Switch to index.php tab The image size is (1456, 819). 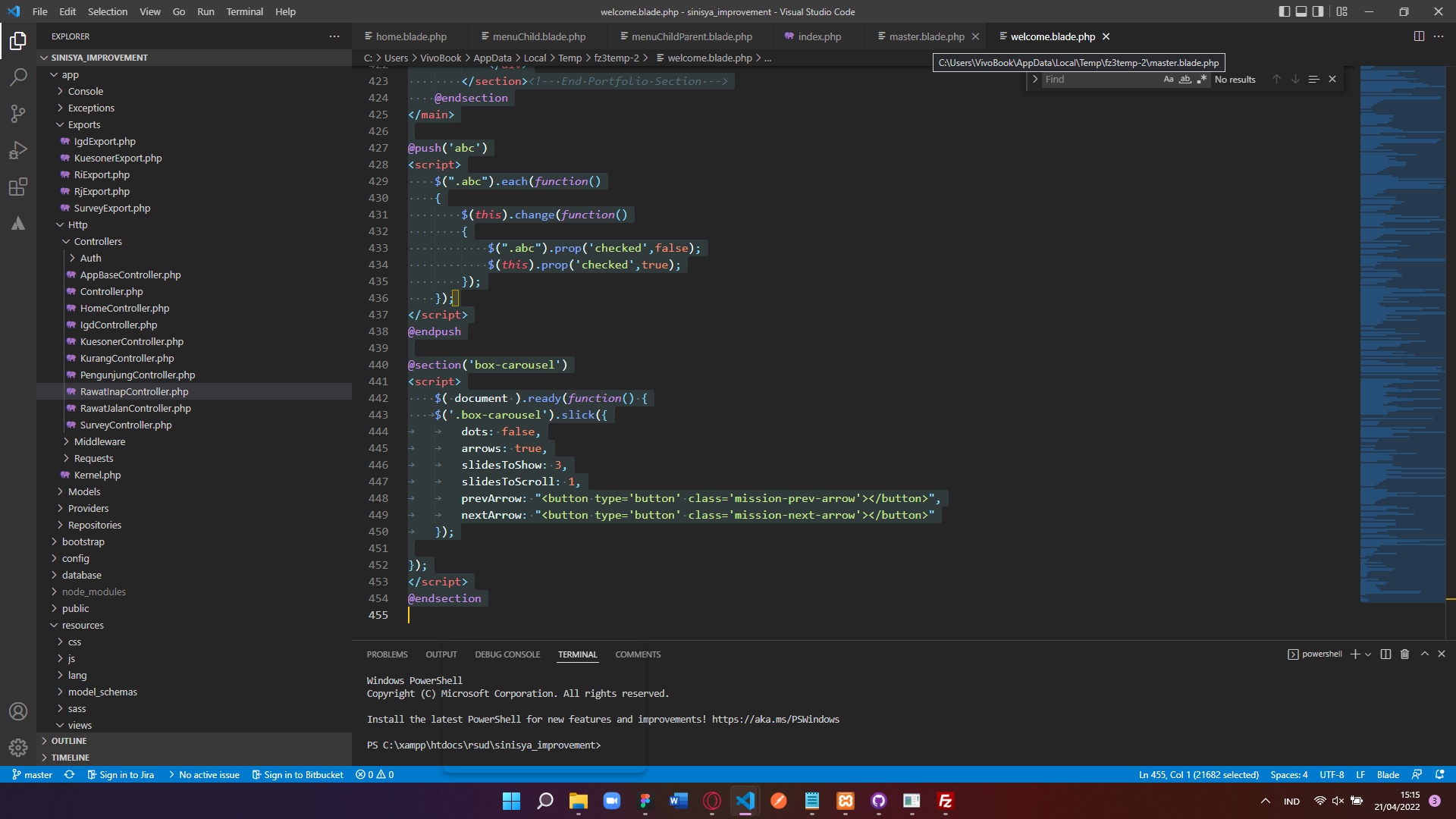coord(819,36)
